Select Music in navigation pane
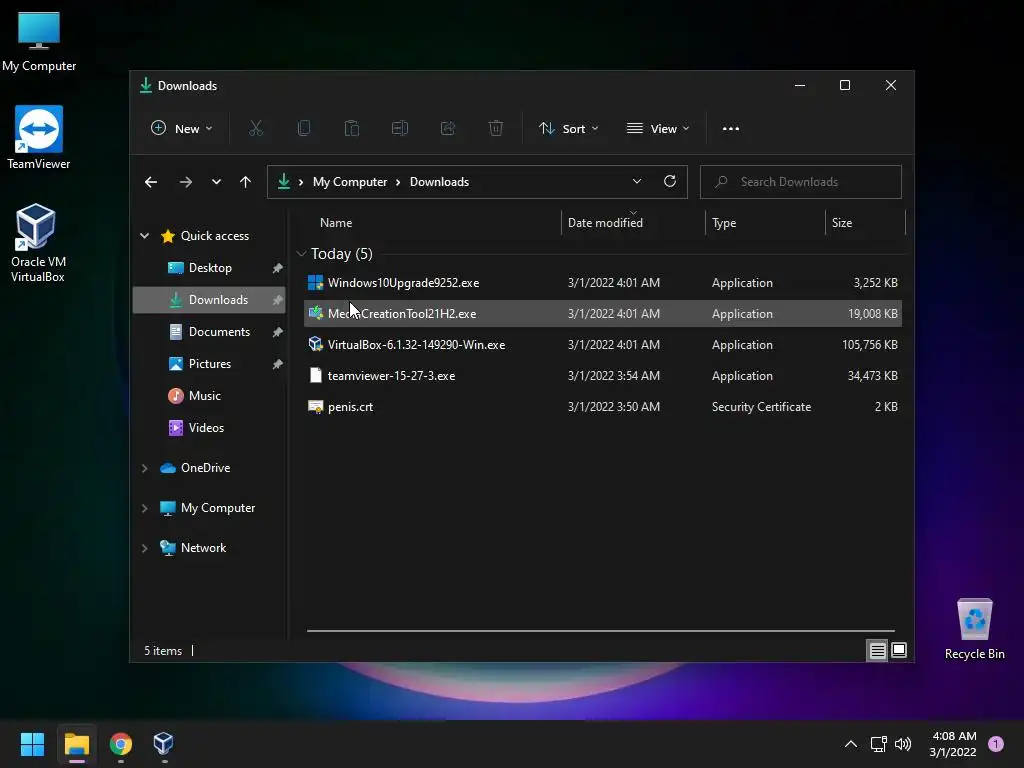 (x=209, y=396)
